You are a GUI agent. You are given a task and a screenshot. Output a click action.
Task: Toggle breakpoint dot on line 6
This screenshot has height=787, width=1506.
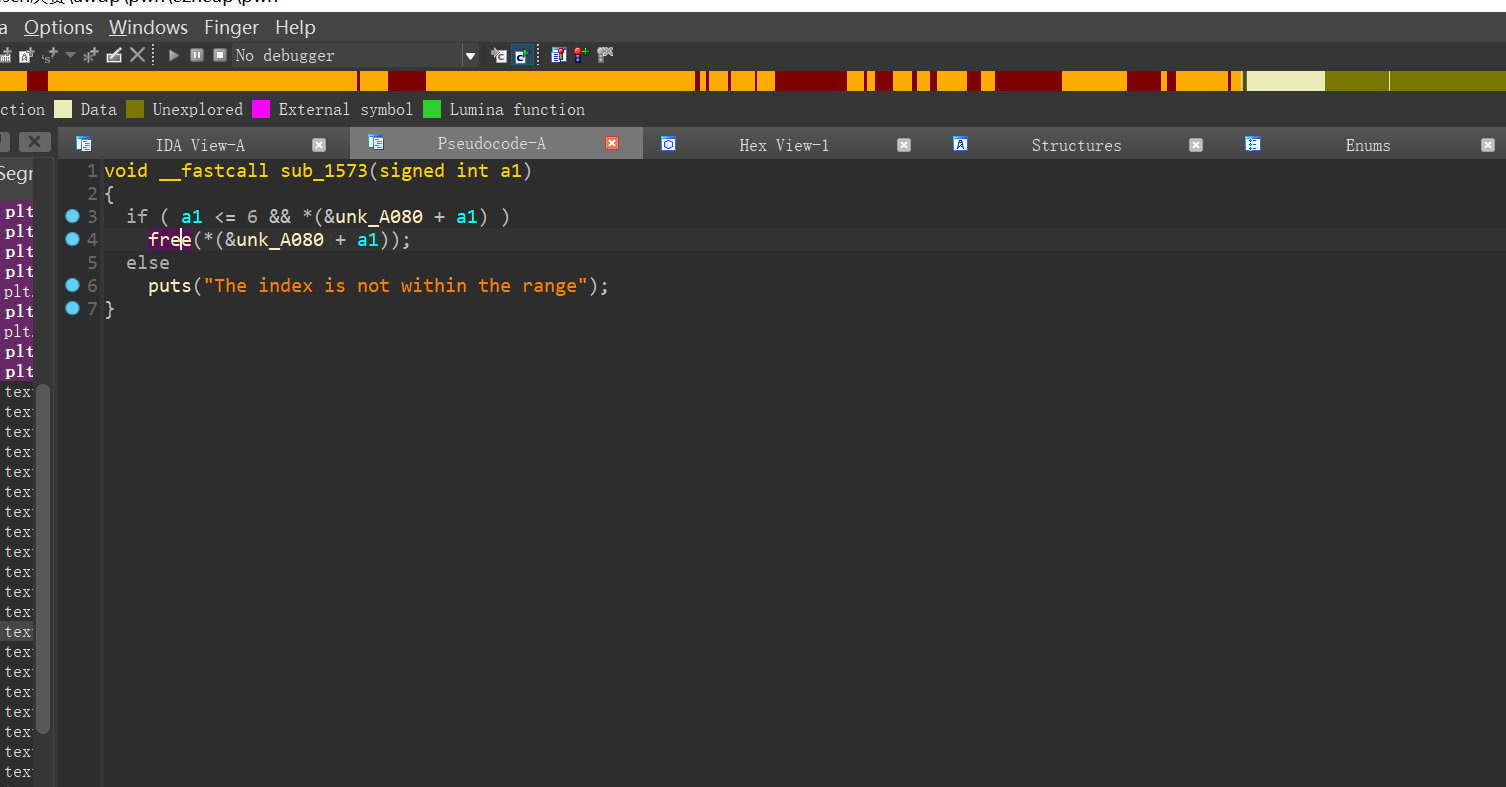coord(72,285)
